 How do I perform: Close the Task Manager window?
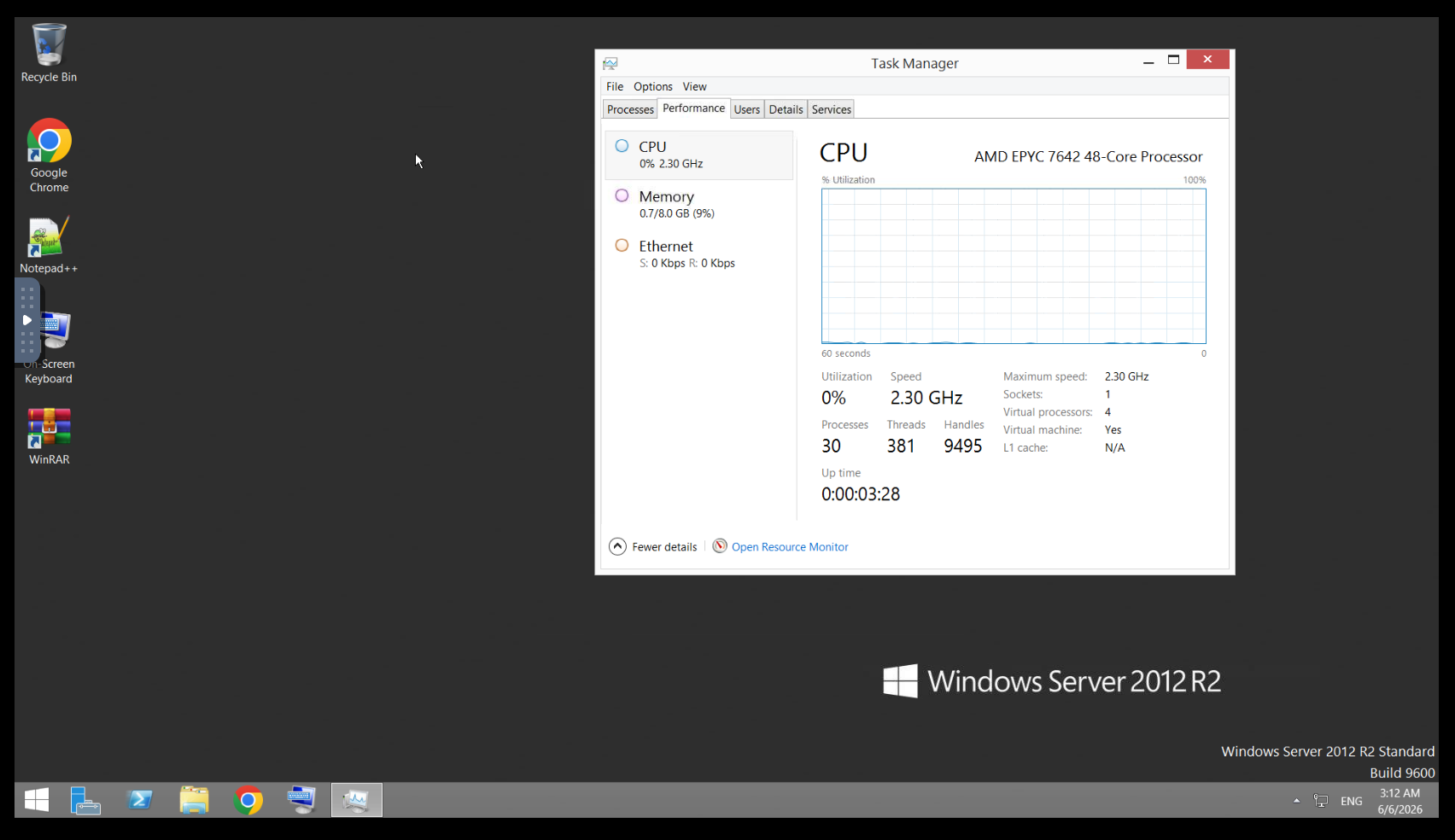point(1207,59)
